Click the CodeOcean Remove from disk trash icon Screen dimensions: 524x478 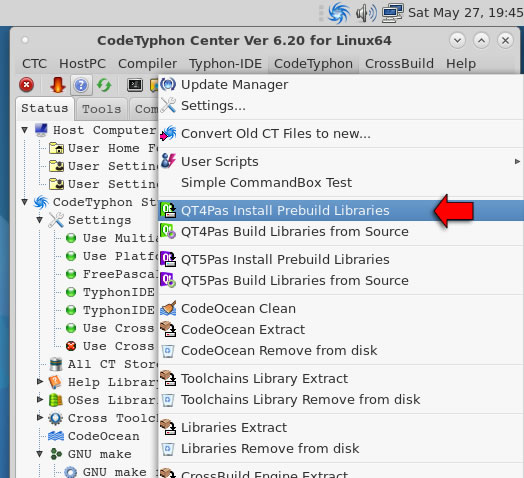tap(168, 351)
